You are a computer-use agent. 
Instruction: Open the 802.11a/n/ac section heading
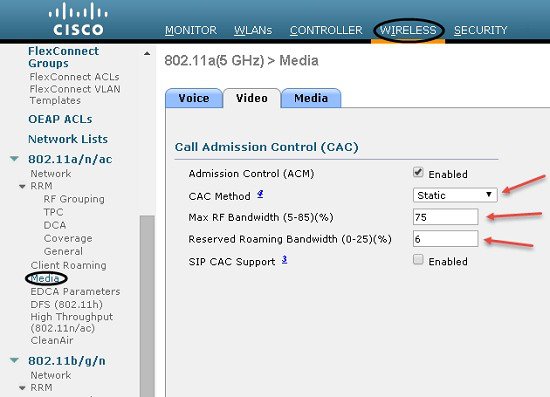click(70, 159)
